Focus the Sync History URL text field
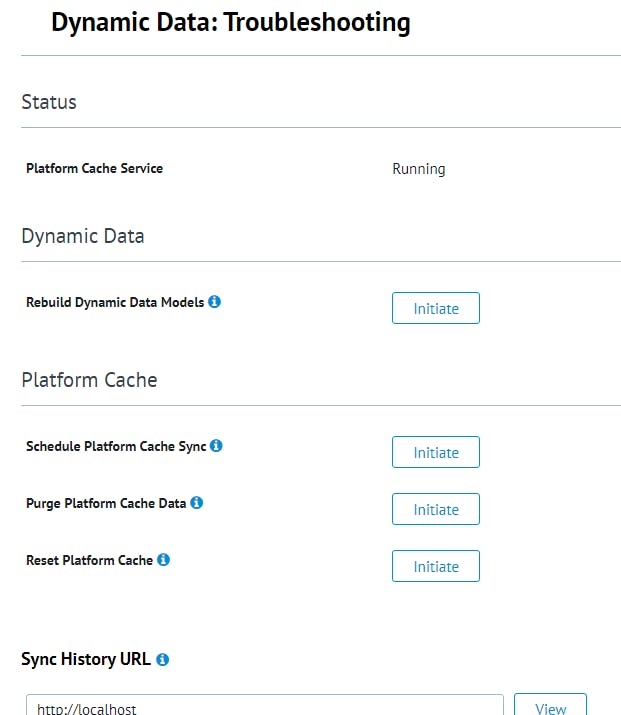 (x=264, y=707)
